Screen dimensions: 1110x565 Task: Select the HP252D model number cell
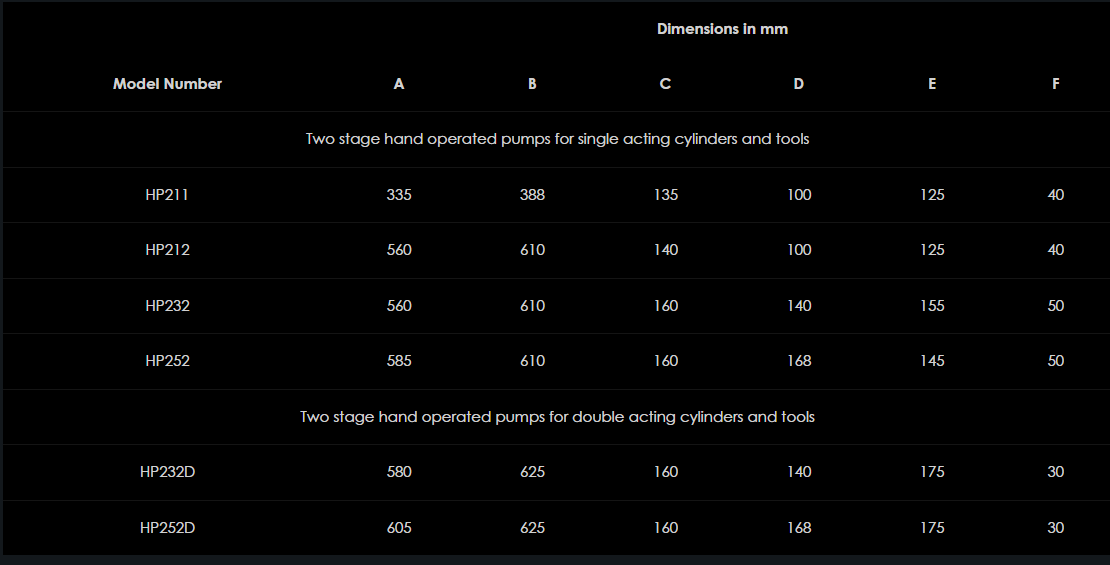click(x=167, y=528)
